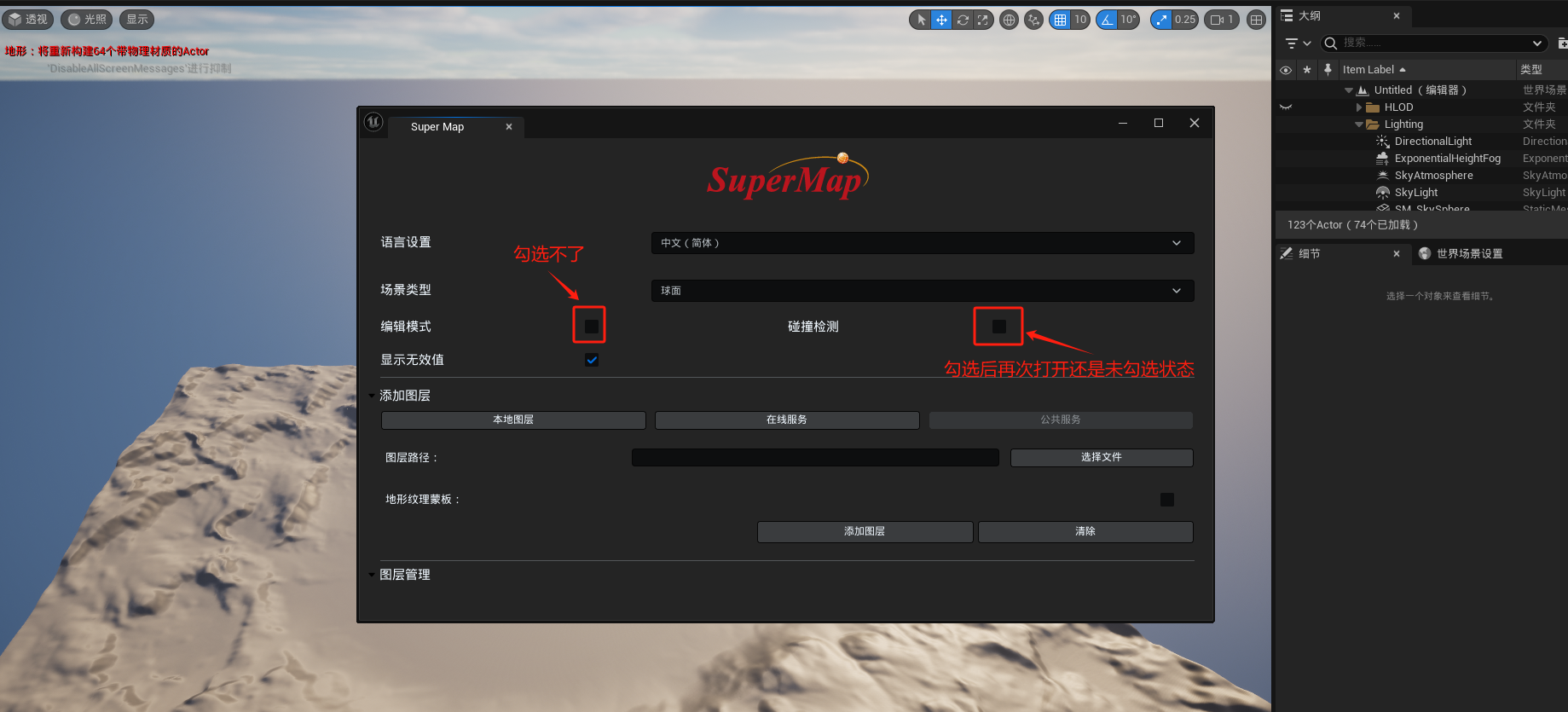This screenshot has width=1568, height=712.
Task: Select ExponentialHeightFog actor icon
Action: coord(1383,159)
